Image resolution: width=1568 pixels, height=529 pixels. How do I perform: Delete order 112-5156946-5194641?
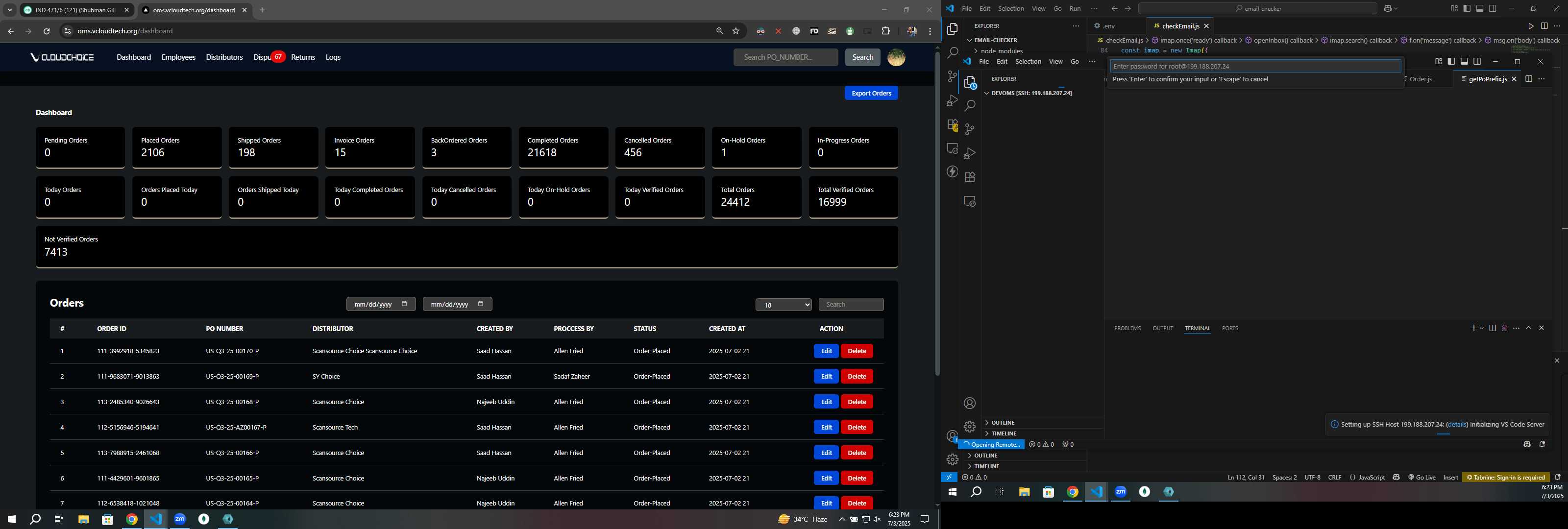[857, 427]
